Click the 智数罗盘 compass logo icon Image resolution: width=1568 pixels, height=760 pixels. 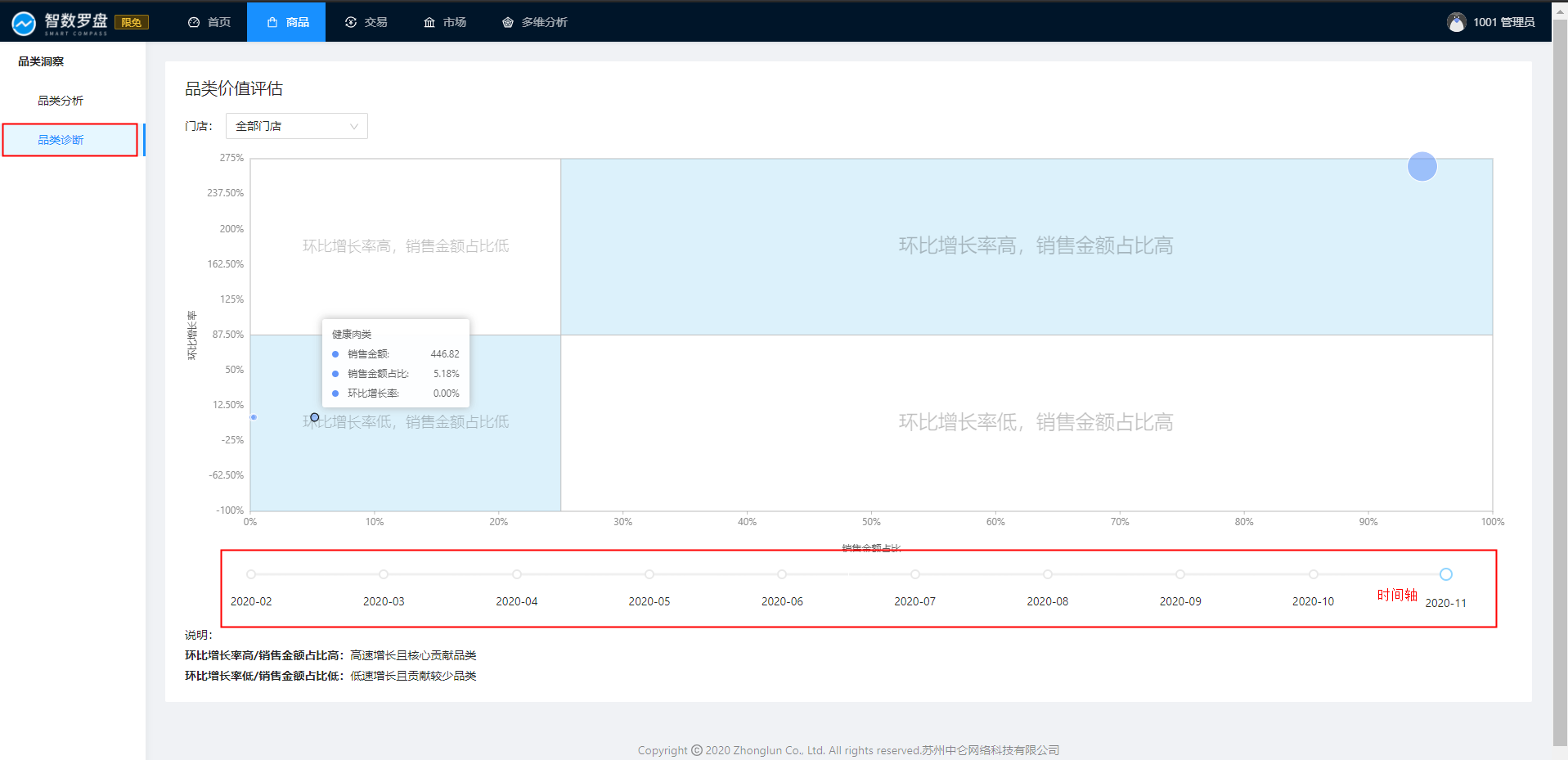click(24, 23)
